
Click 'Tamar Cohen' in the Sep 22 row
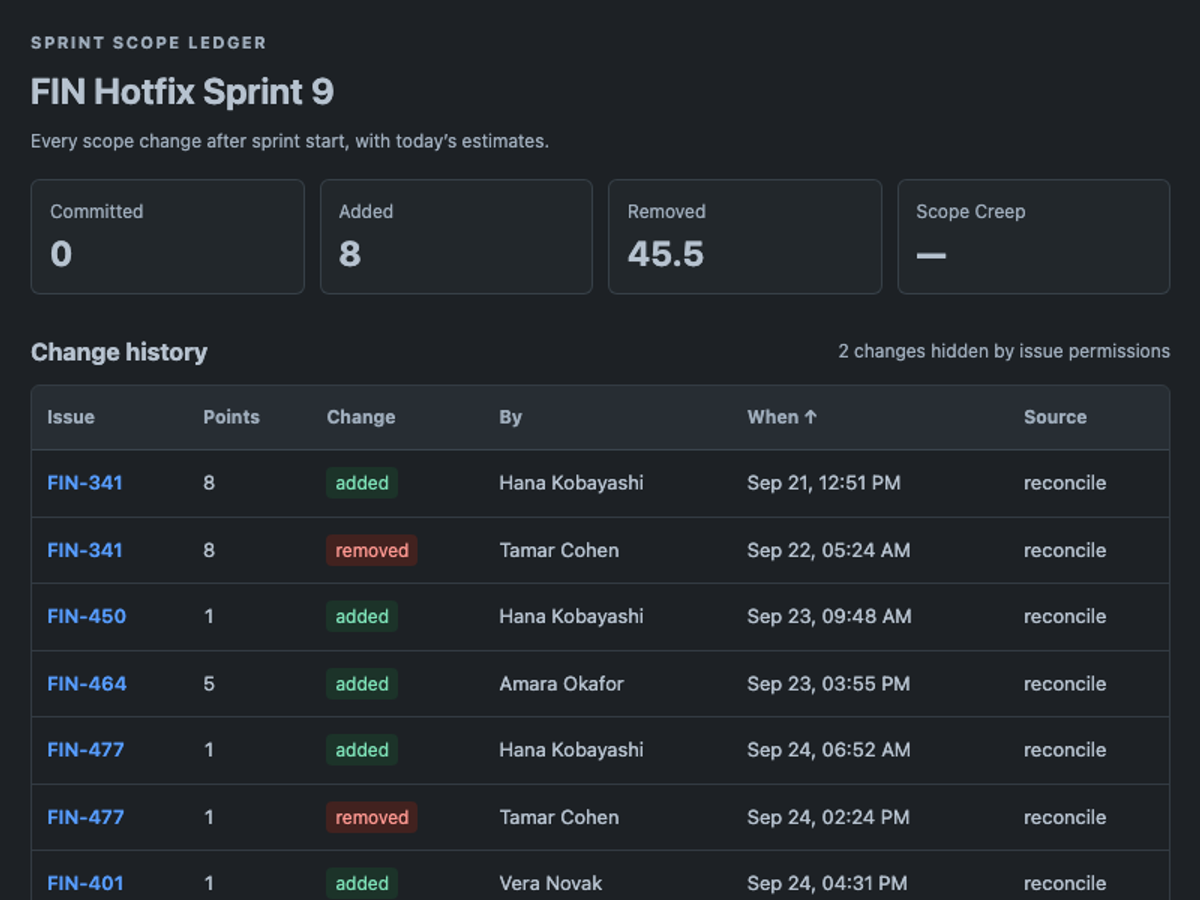coord(559,550)
